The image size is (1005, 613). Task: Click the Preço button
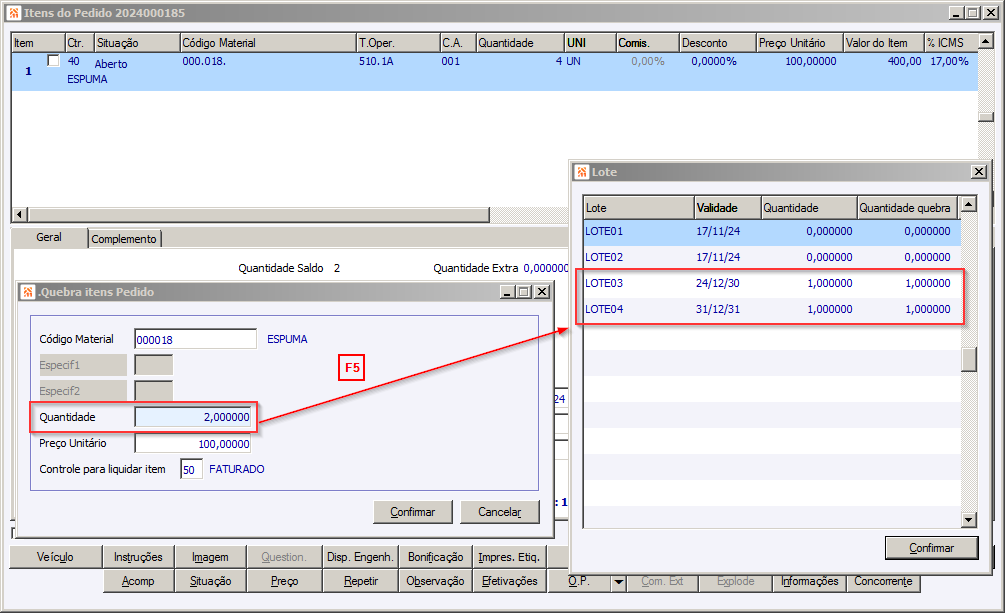point(285,581)
